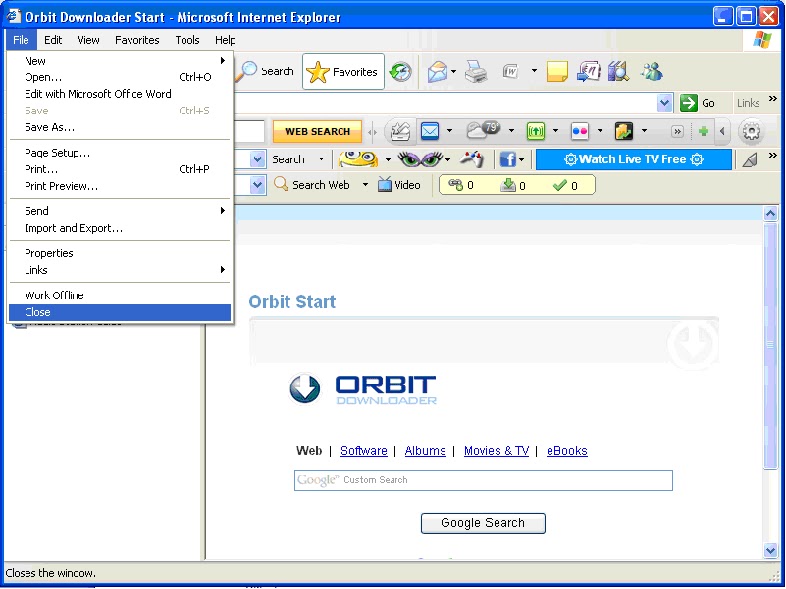Select Save As from File menu
Screen dimensions: 786x589
click(120, 127)
